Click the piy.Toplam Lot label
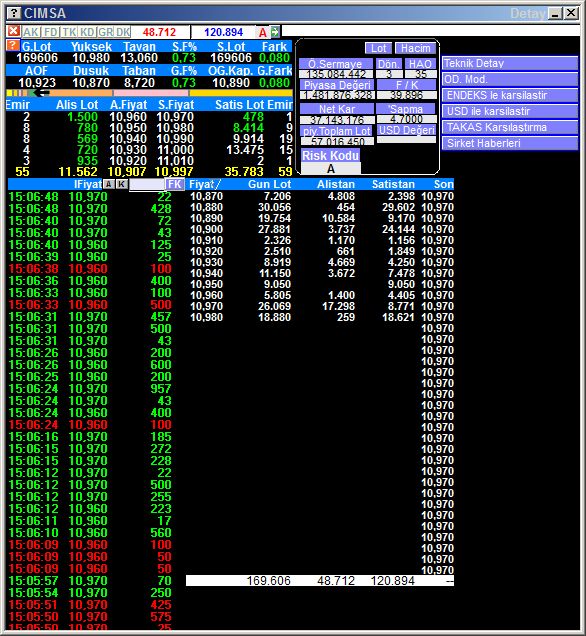The width and height of the screenshot is (586, 636). click(x=337, y=131)
